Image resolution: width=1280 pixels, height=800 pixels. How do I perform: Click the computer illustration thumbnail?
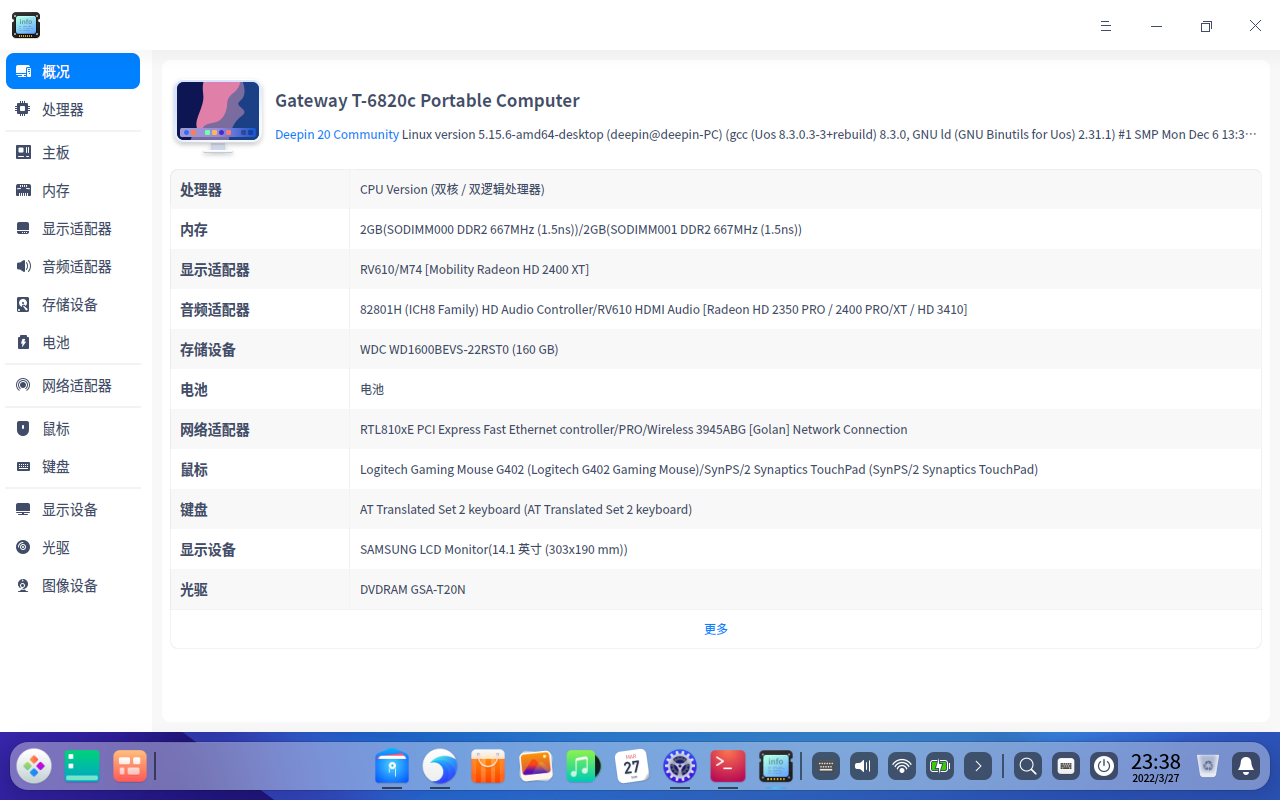tap(218, 117)
